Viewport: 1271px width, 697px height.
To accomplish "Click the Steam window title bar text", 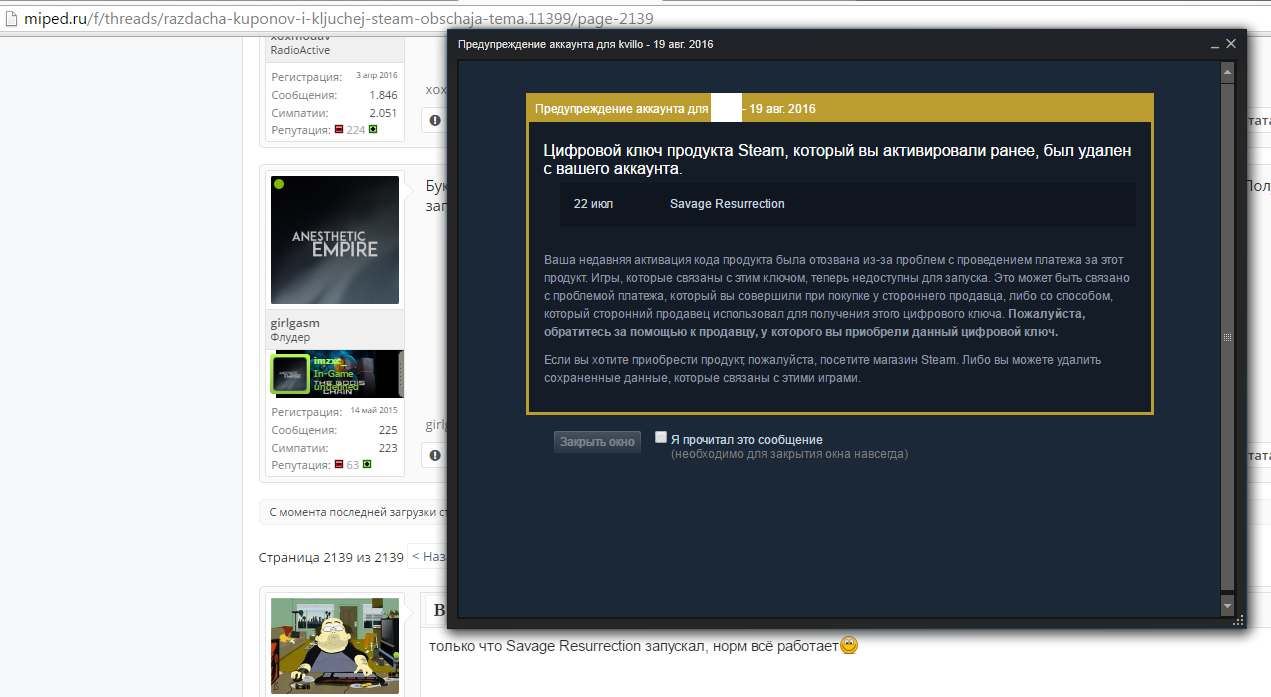I will point(585,45).
